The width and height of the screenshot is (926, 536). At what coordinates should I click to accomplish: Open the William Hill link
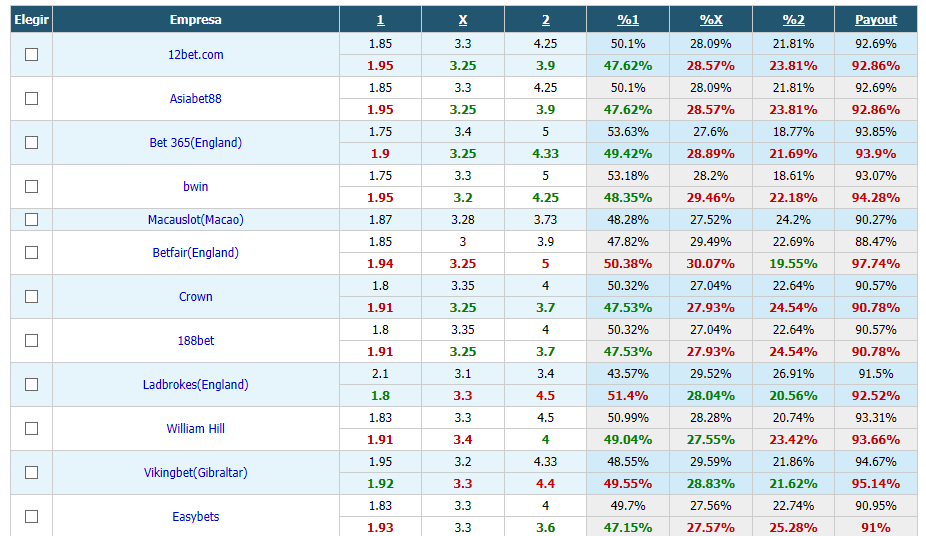(195, 429)
